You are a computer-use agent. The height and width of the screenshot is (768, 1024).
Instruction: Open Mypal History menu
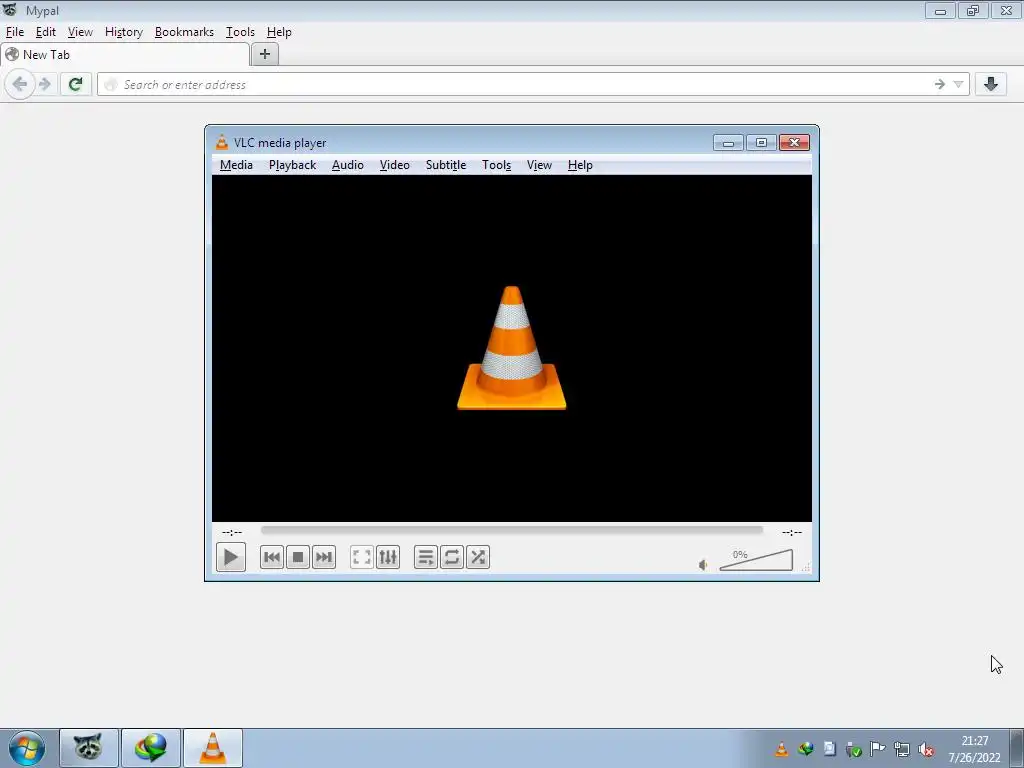[x=123, y=32]
